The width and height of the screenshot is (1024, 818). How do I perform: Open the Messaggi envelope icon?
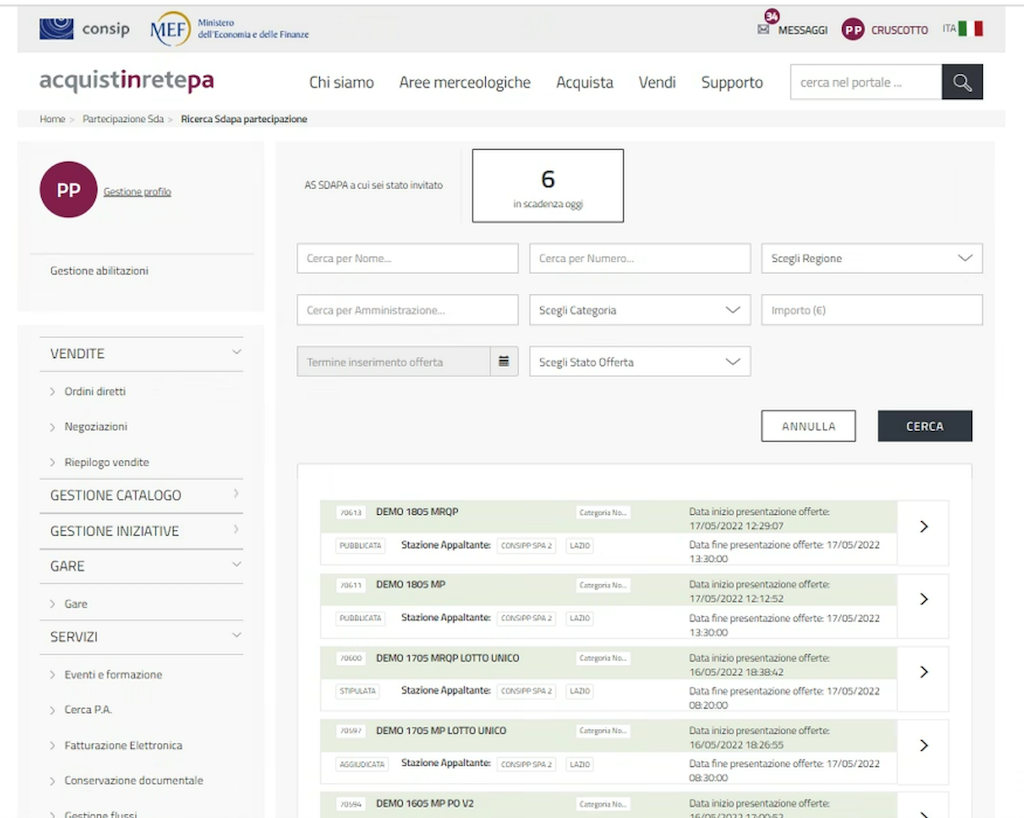tap(764, 30)
